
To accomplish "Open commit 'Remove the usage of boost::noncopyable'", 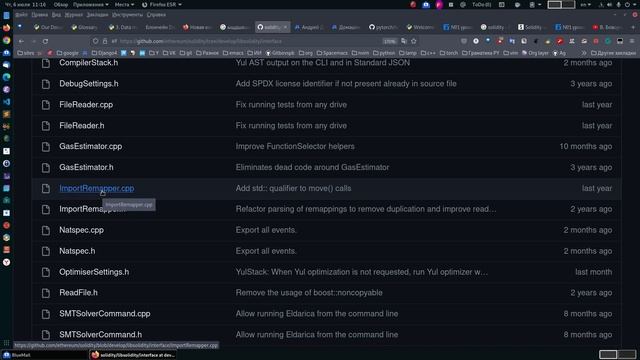I will pos(309,293).
